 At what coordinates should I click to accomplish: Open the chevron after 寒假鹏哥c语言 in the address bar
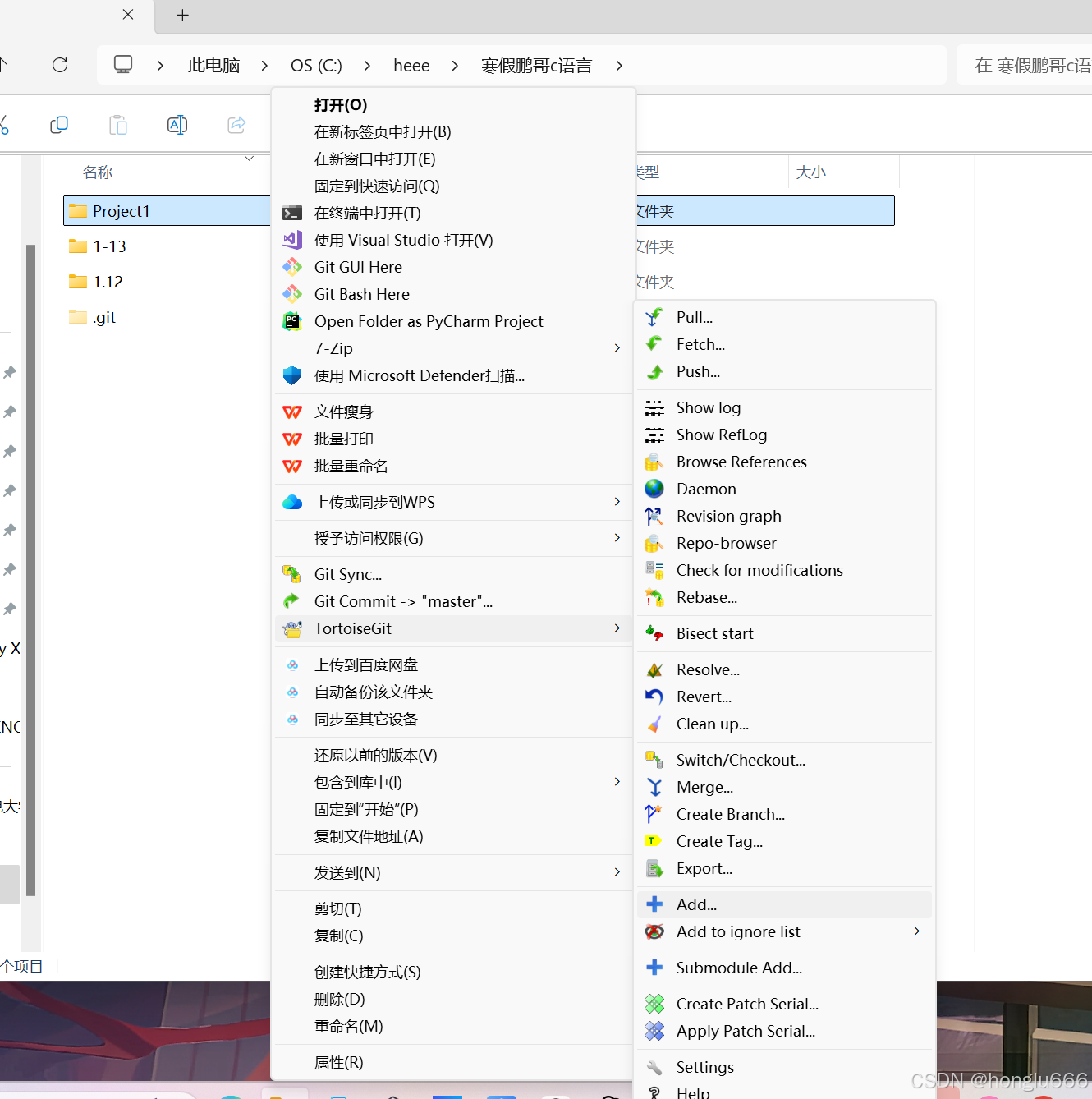619,66
